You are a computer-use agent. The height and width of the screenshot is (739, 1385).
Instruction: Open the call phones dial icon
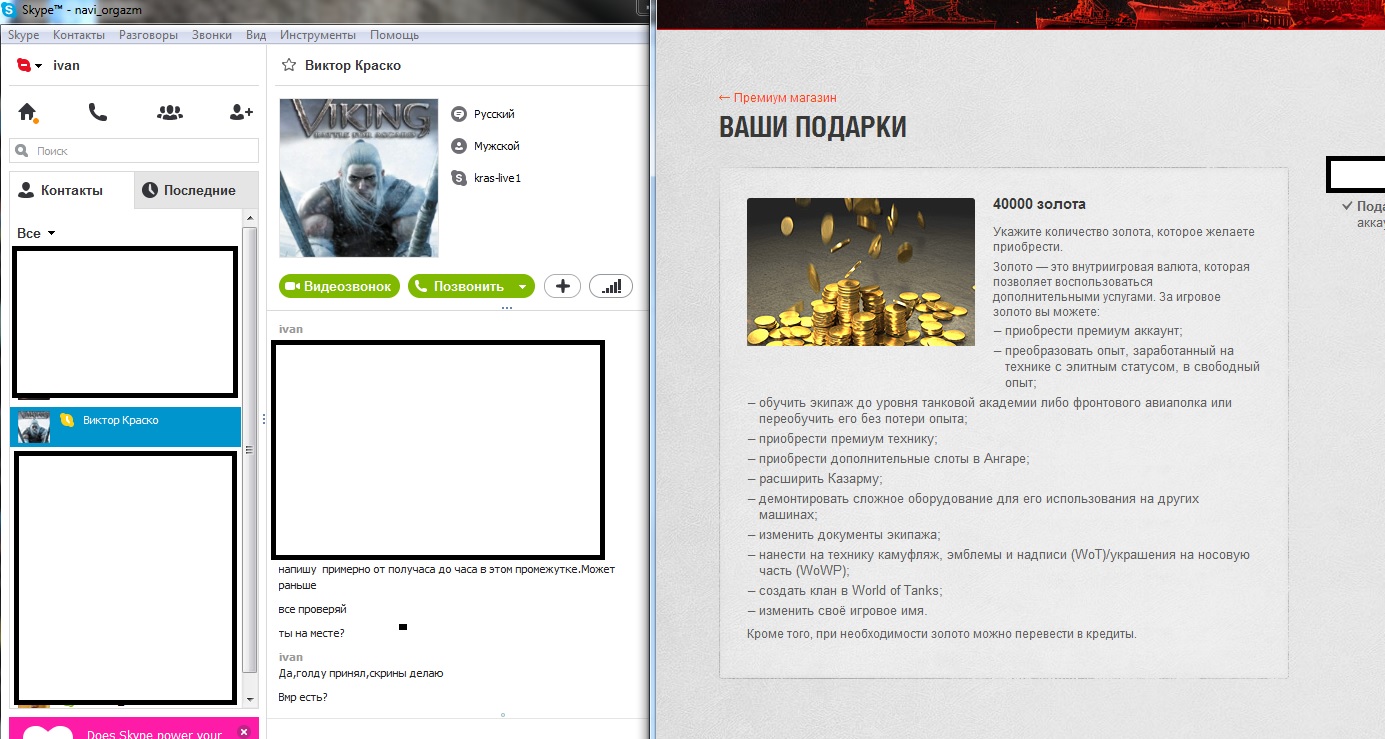98,112
